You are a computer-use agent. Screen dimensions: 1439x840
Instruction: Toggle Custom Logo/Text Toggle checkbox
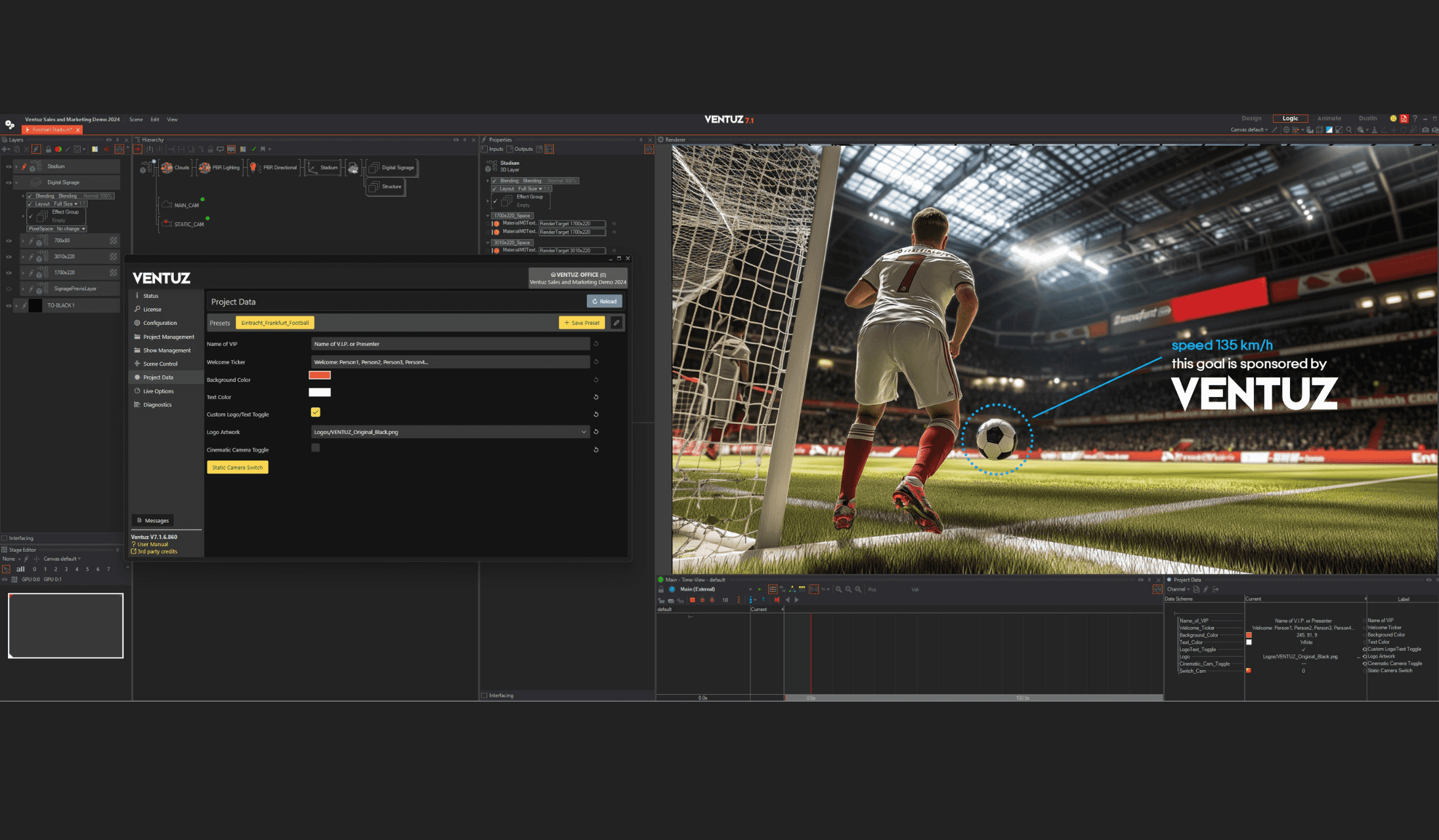coord(316,413)
